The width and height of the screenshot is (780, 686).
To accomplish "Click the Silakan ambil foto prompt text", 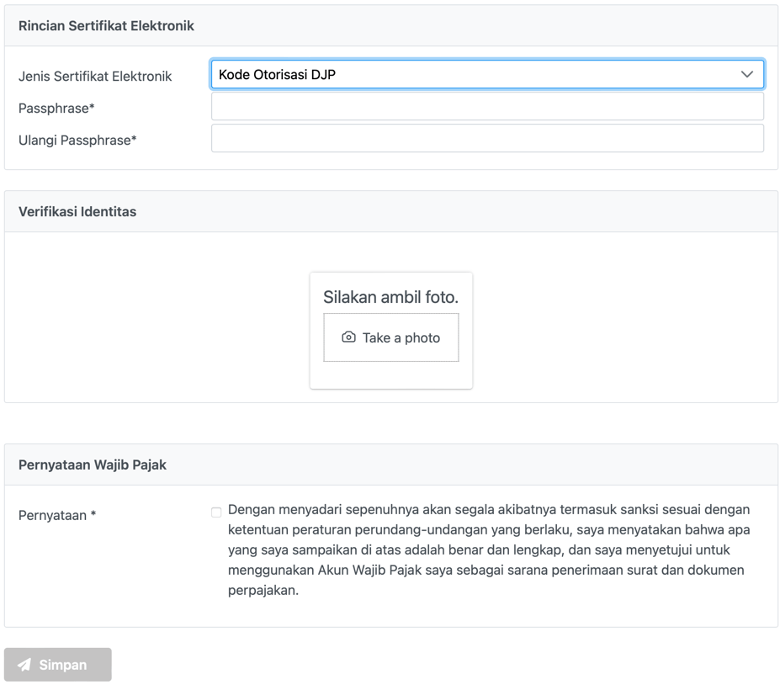I will point(390,297).
